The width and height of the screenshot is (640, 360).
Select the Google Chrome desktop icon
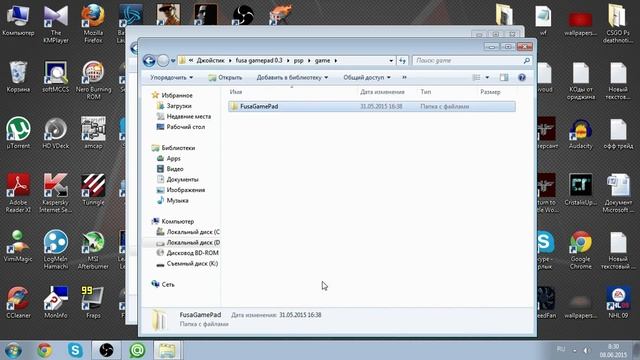coord(580,250)
